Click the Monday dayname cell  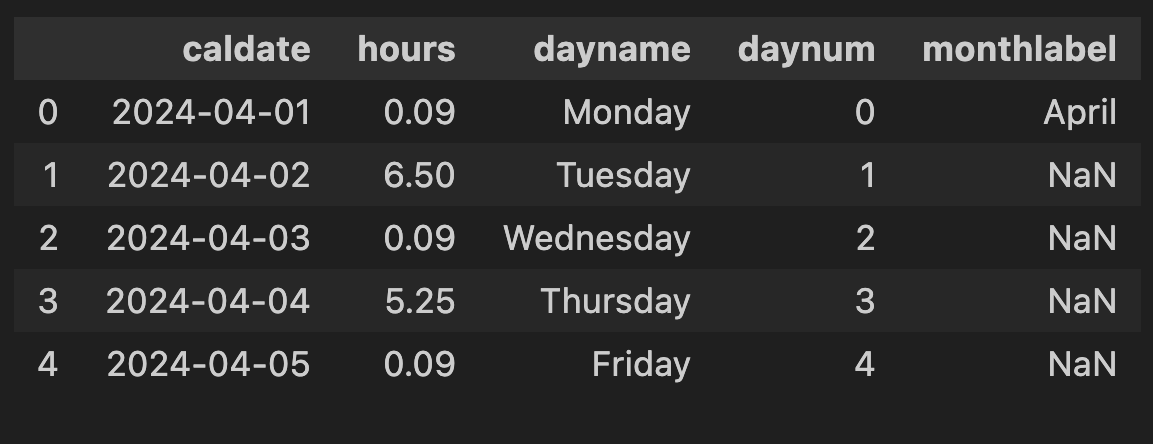point(627,113)
